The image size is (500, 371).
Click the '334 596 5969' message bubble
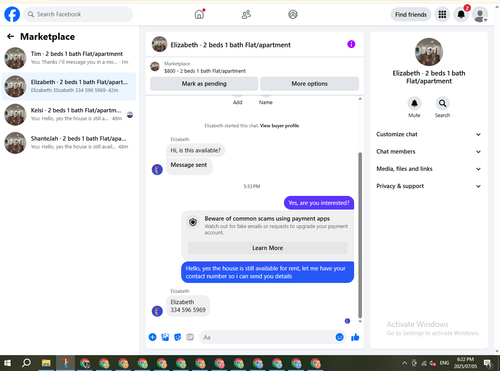188,306
